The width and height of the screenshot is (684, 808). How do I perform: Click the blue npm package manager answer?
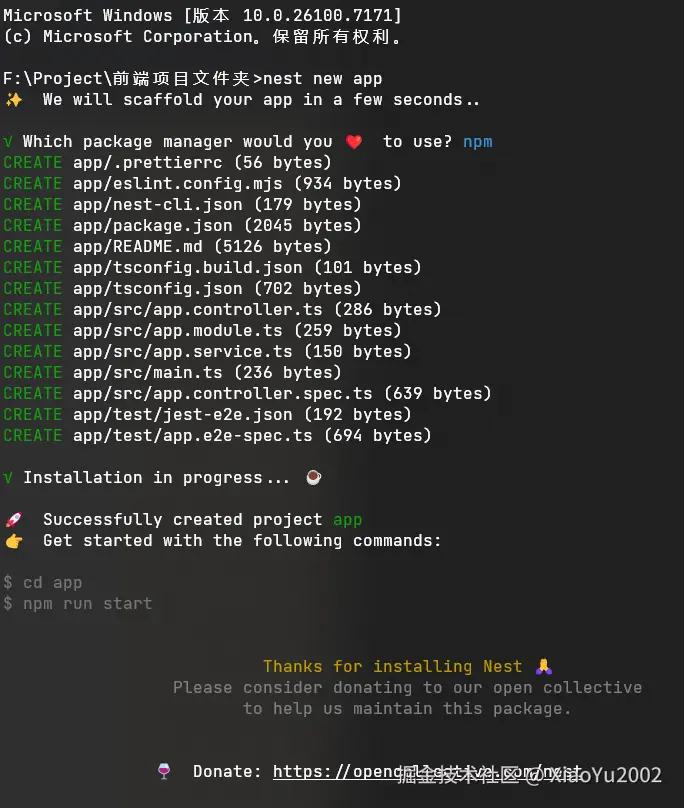tap(477, 142)
